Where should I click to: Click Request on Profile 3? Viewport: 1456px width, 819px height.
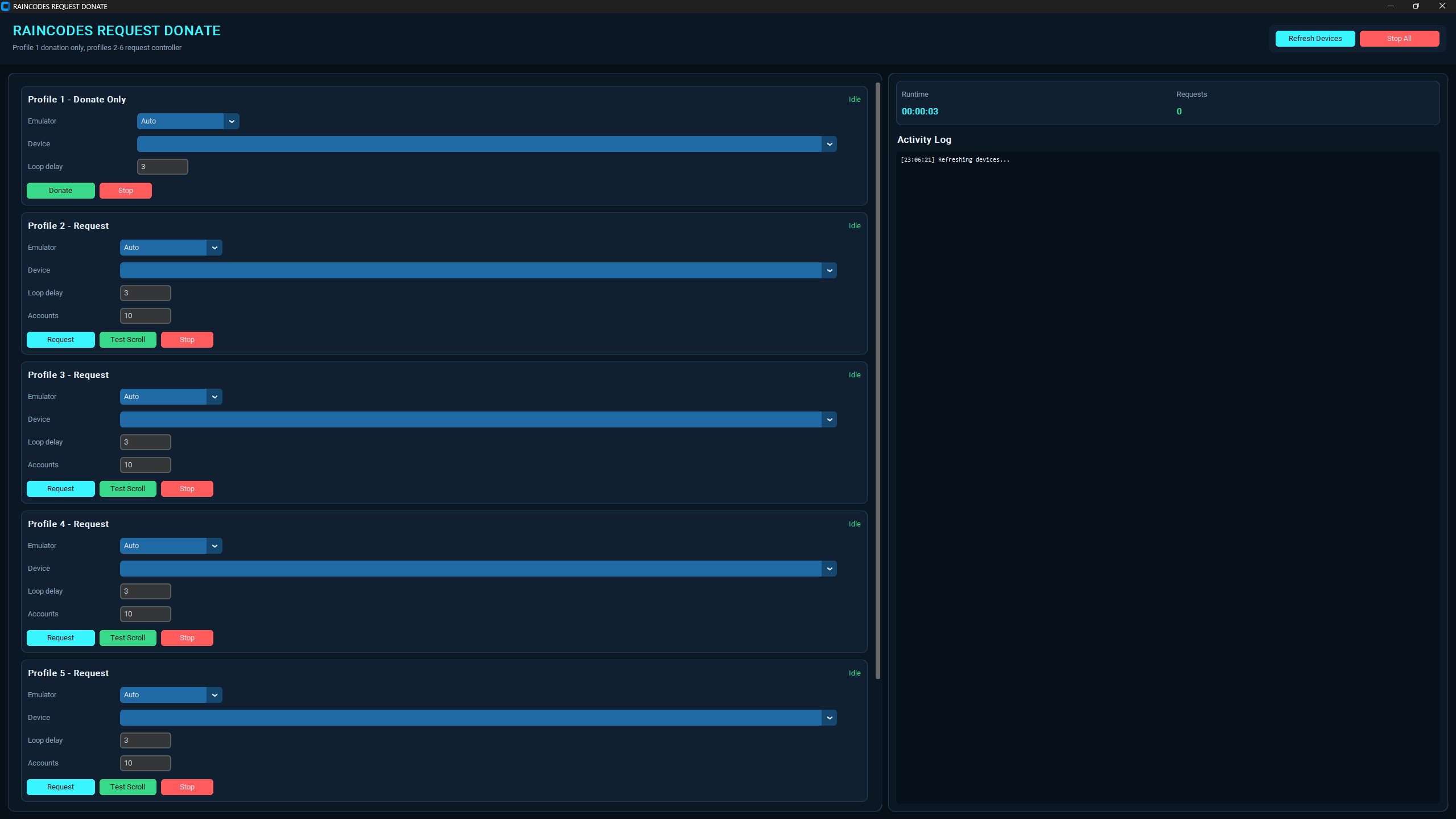61,489
